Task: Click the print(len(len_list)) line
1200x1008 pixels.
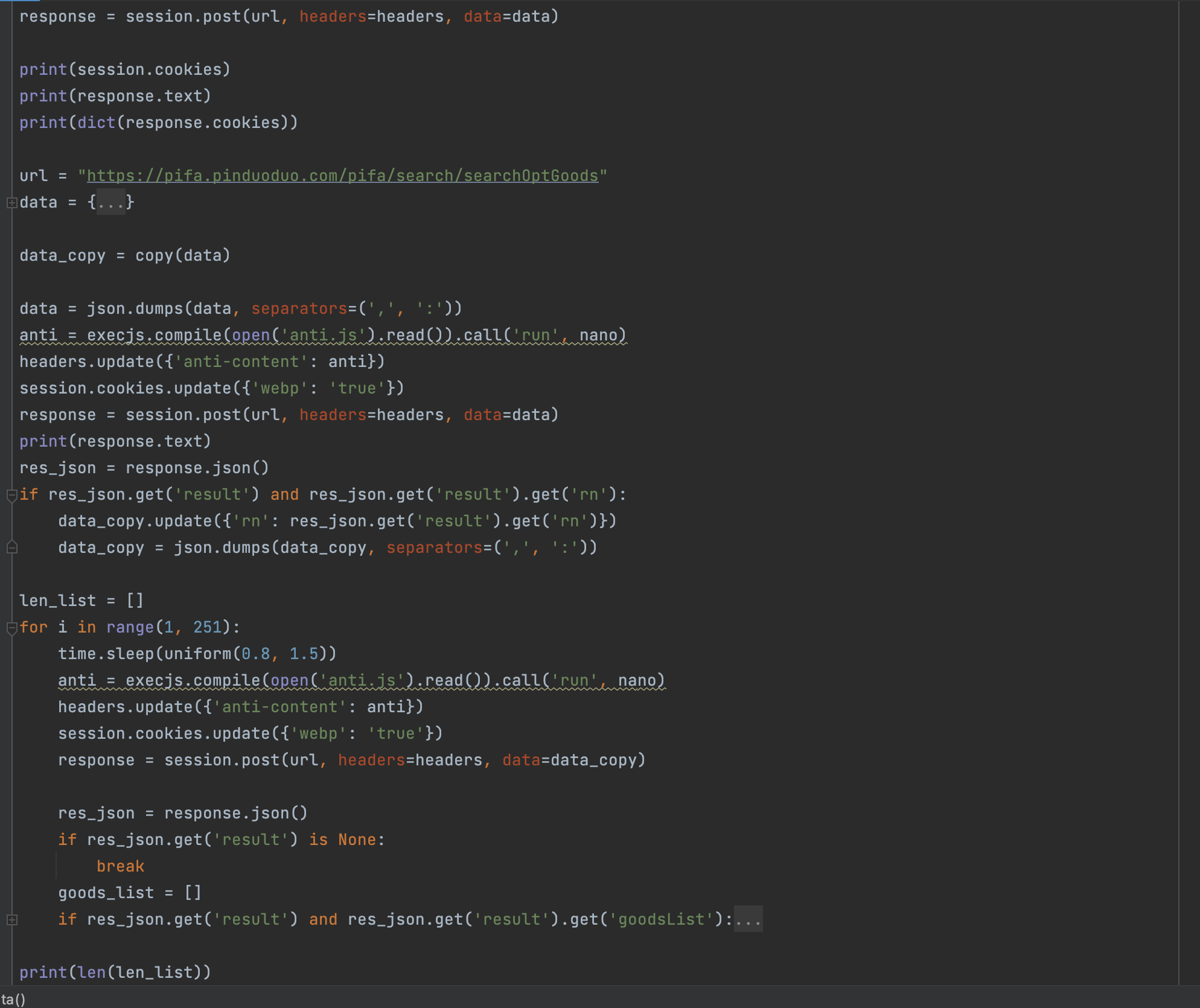Action: 115,972
